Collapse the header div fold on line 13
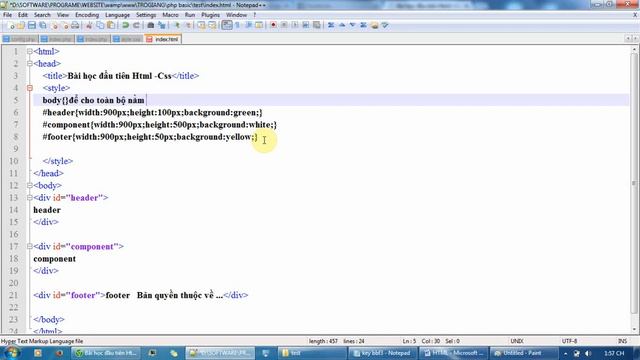 (x=30, y=198)
